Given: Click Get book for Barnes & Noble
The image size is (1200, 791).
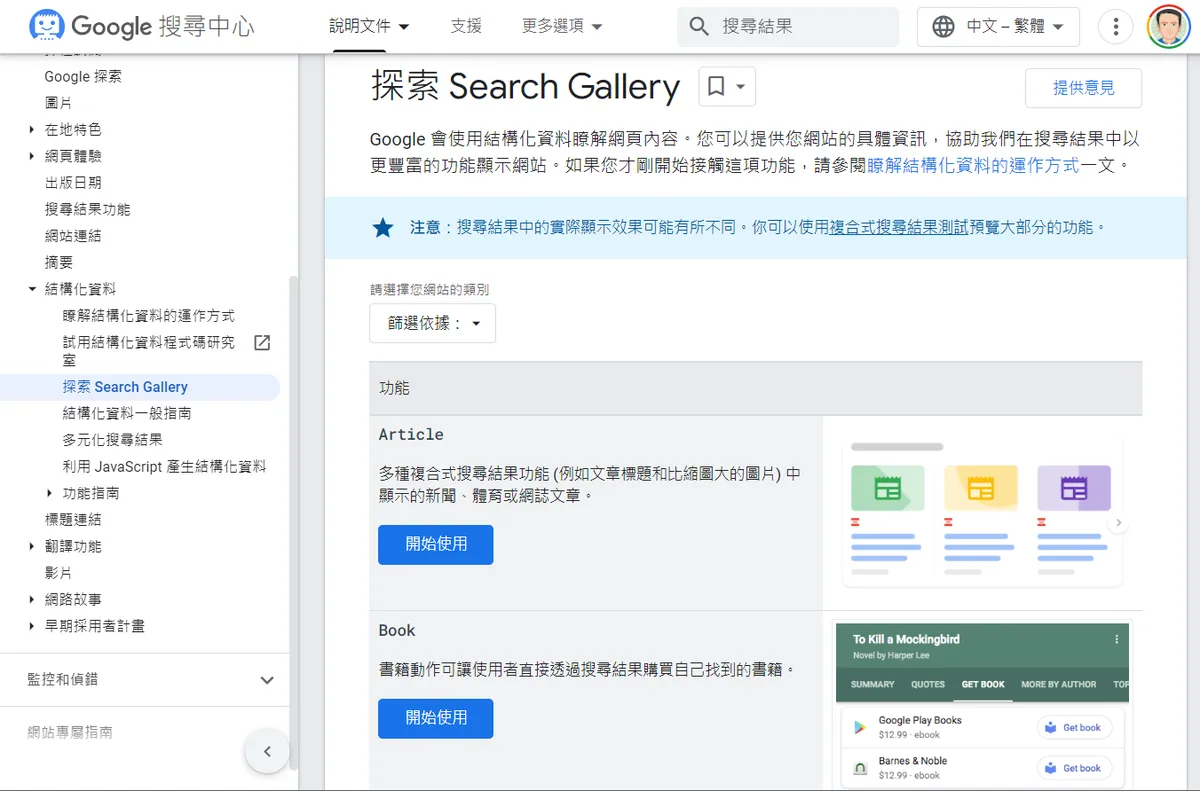Looking at the screenshot, I should coord(1074,768).
